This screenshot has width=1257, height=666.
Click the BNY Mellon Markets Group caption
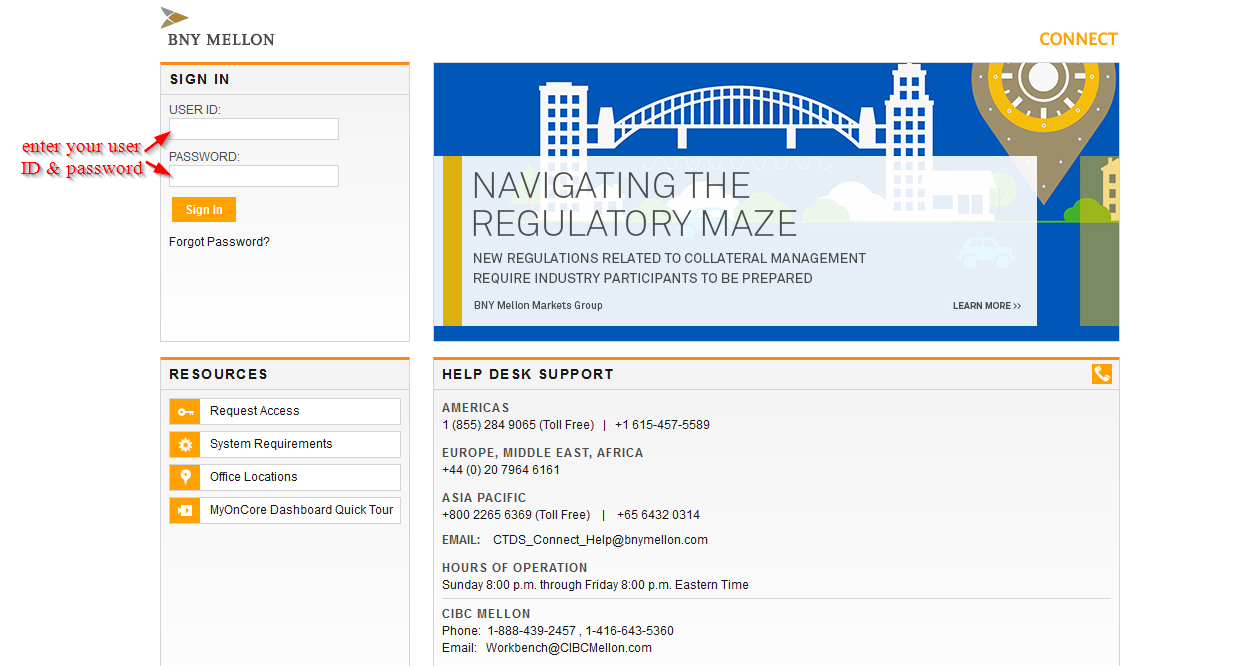click(x=538, y=306)
